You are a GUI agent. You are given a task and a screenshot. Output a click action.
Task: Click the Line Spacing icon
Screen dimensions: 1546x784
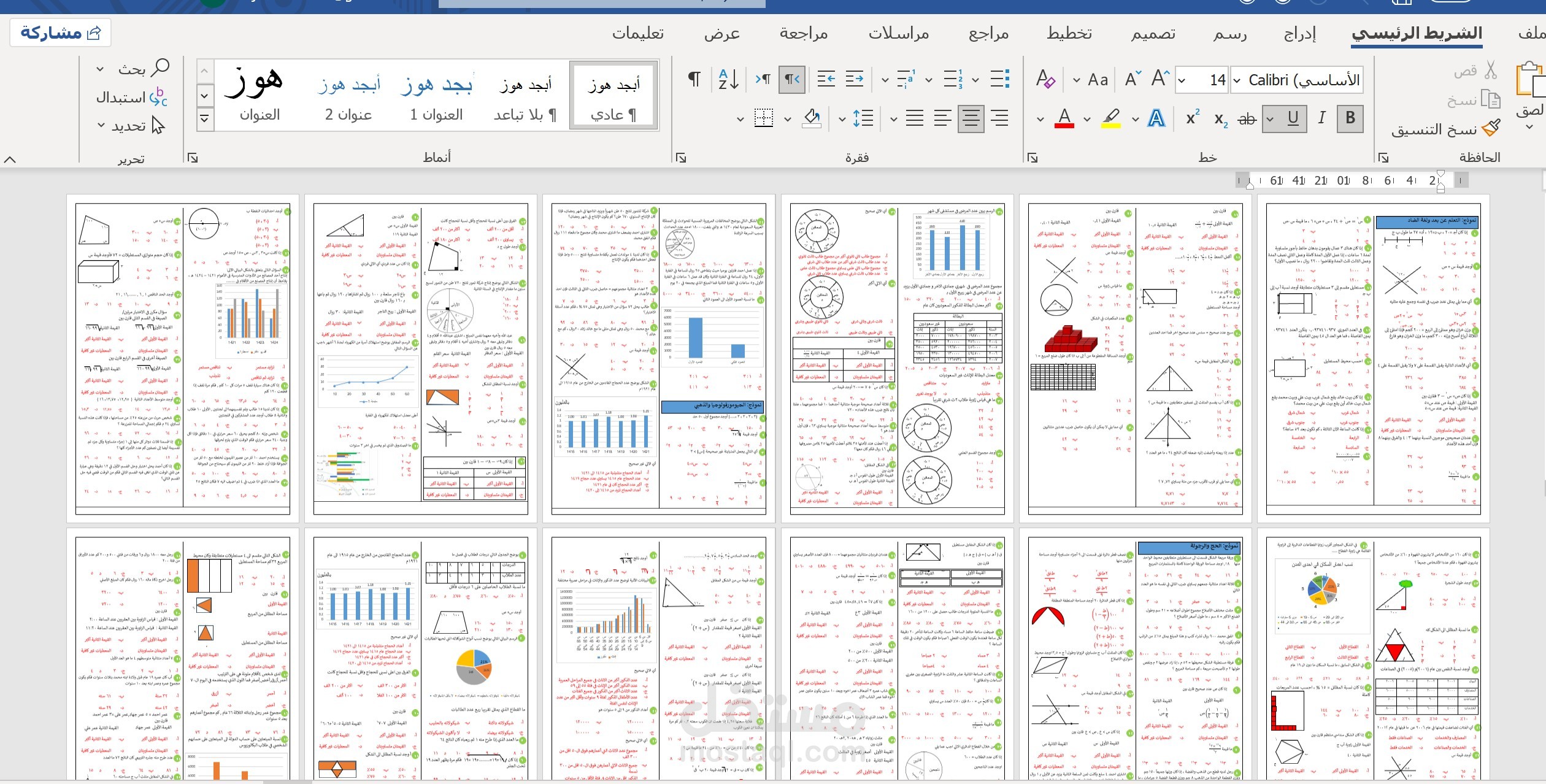863,118
